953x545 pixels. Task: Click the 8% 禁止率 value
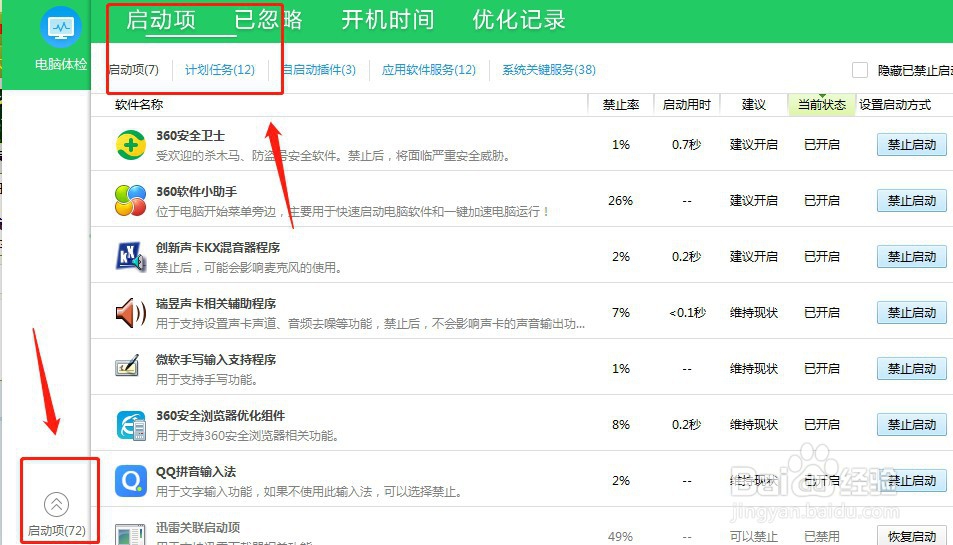pos(621,425)
